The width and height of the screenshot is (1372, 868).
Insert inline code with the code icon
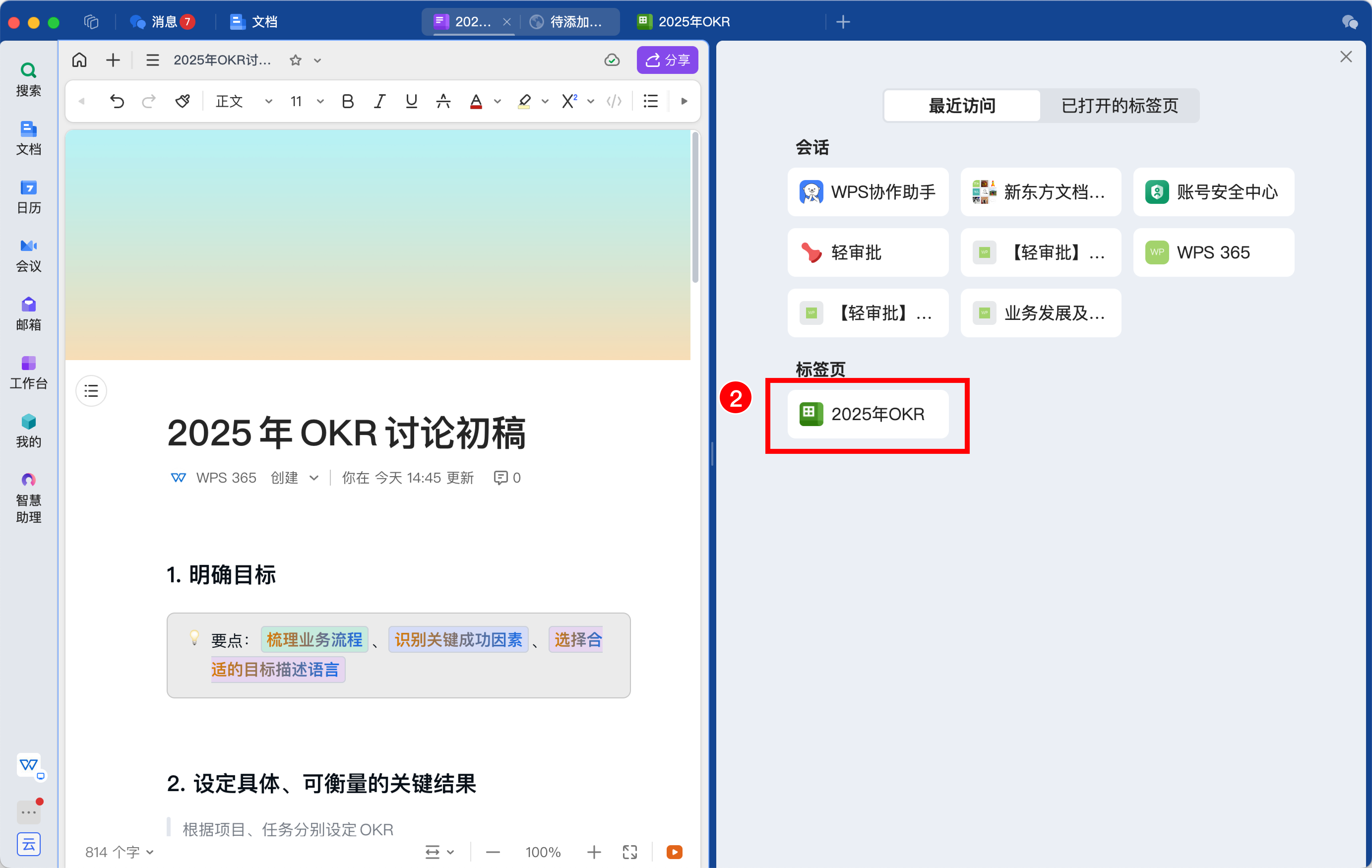click(614, 101)
